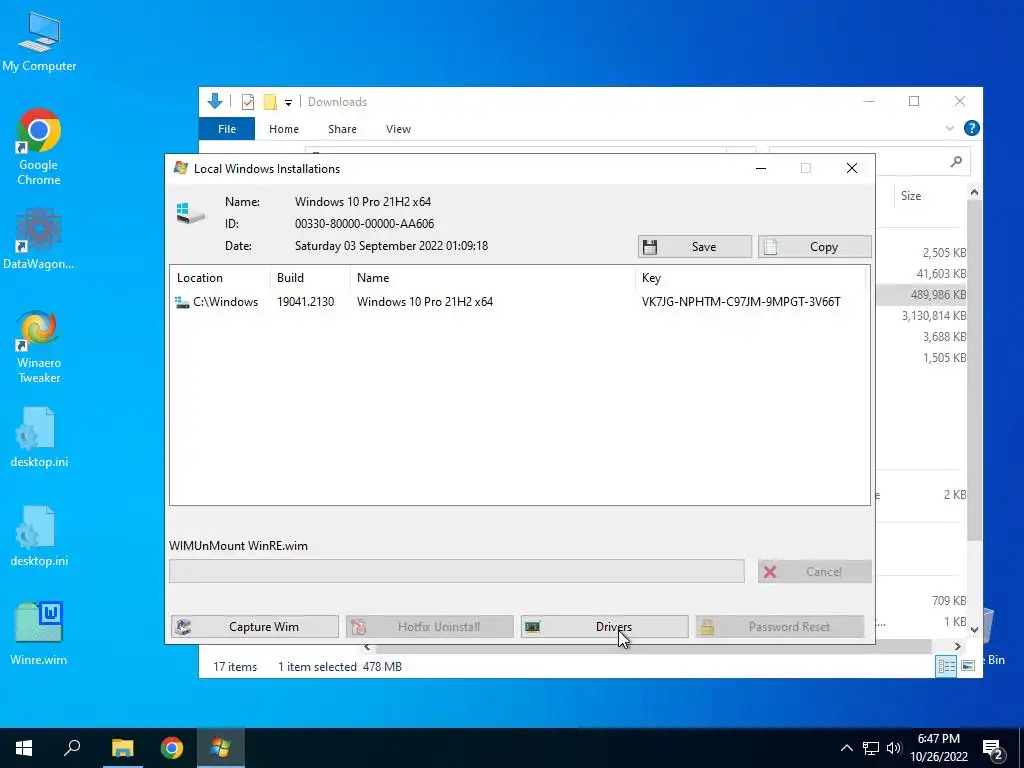The height and width of the screenshot is (768, 1024).
Task: Click the Password Reset button
Action: click(780, 627)
